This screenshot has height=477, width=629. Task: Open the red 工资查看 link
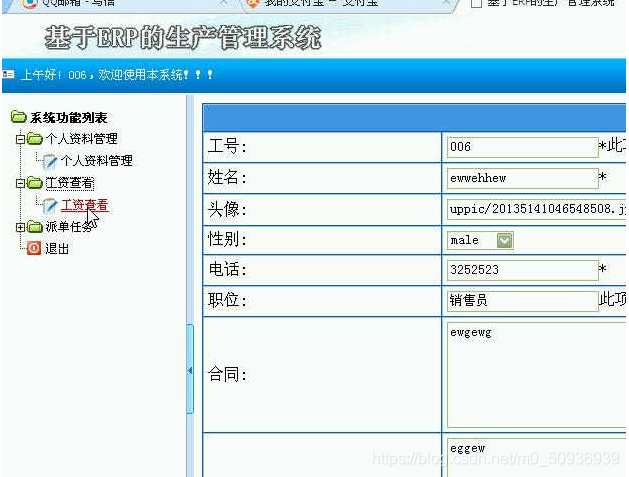tap(84, 205)
